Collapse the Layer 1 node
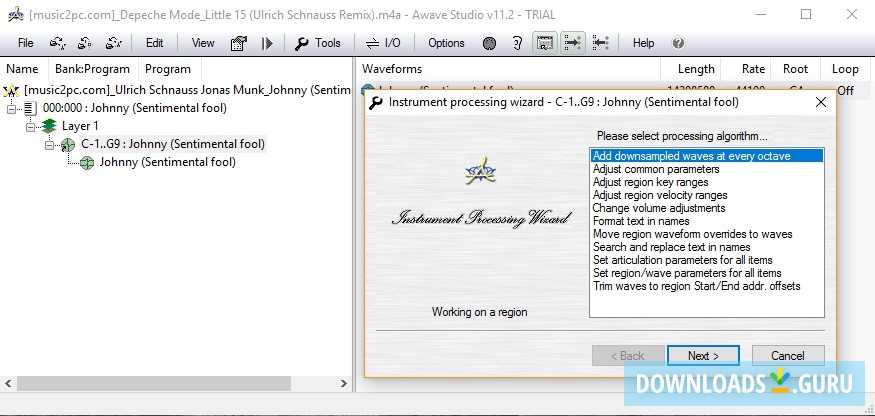 tap(30, 127)
